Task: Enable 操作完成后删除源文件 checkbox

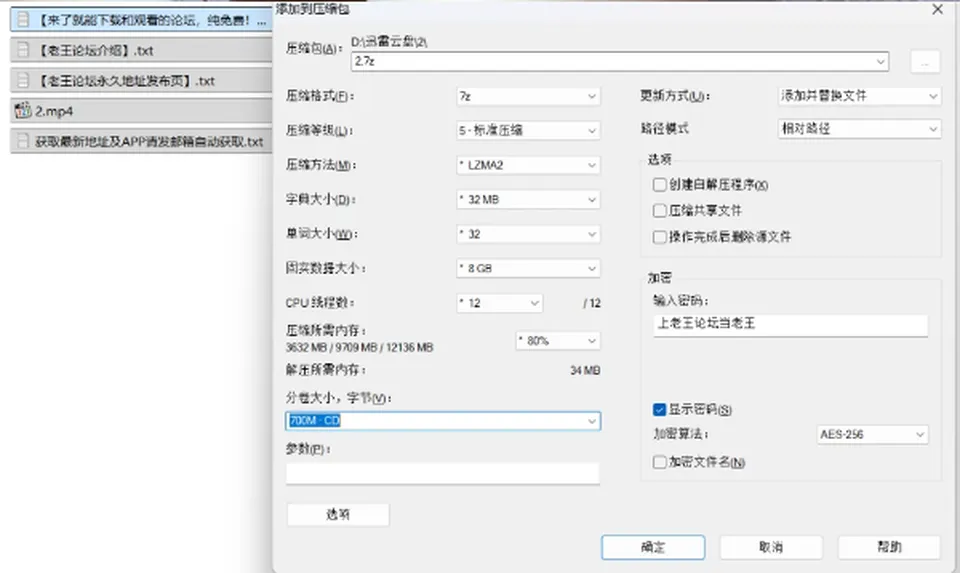Action: (659, 237)
